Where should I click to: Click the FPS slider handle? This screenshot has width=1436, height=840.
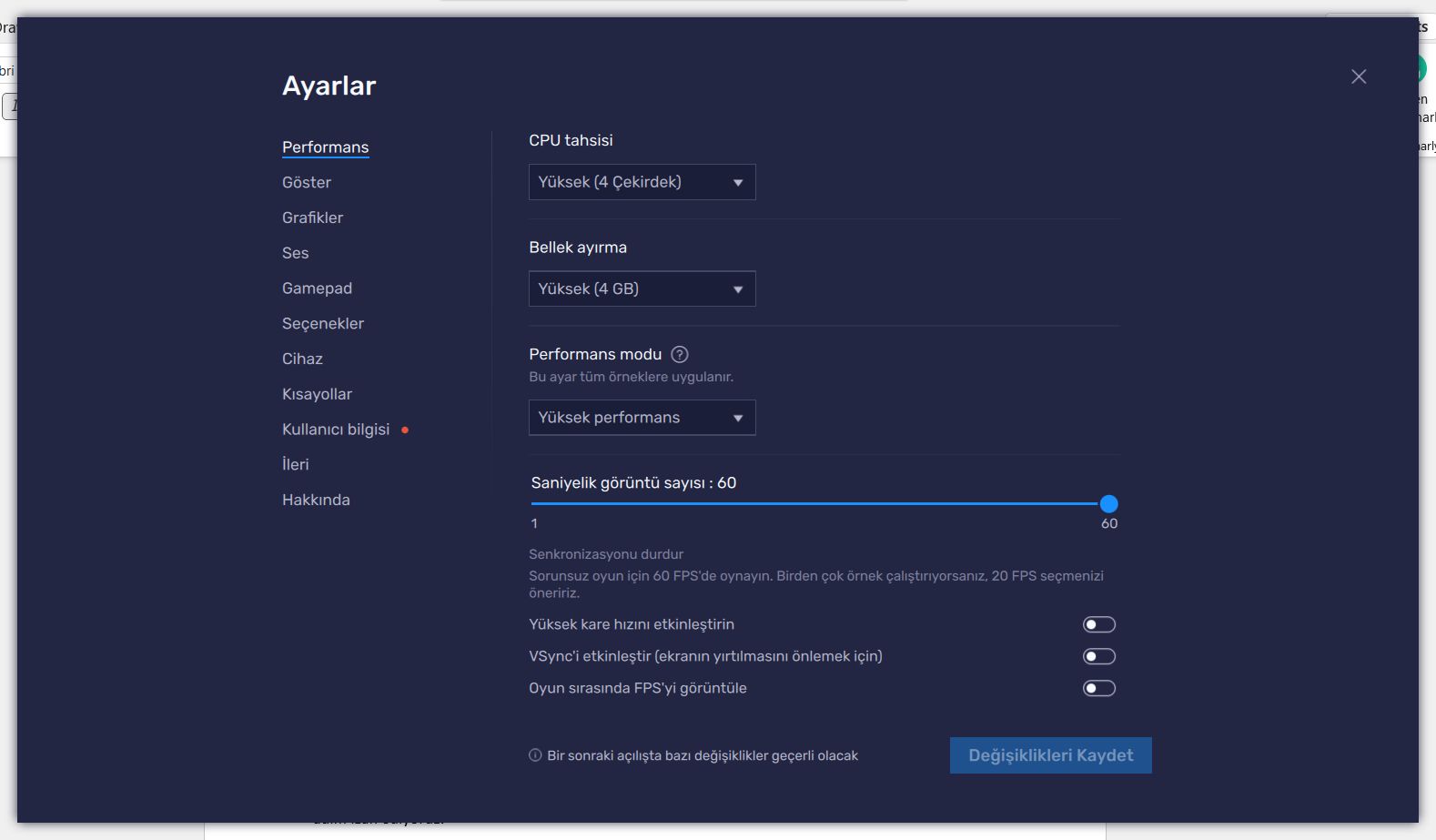coord(1108,503)
